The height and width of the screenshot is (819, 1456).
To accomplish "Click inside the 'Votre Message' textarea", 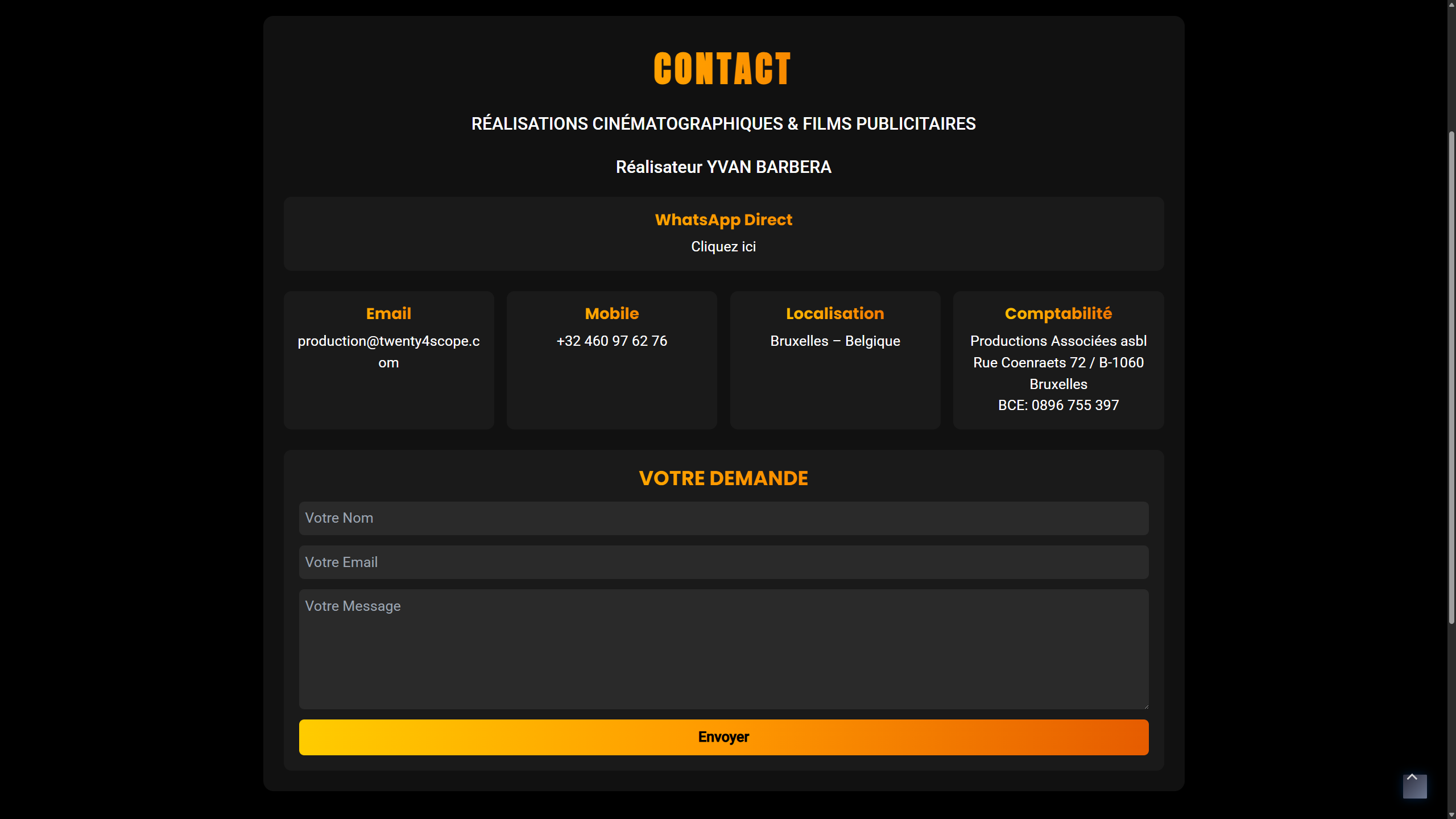I will pyautogui.click(x=723, y=648).
